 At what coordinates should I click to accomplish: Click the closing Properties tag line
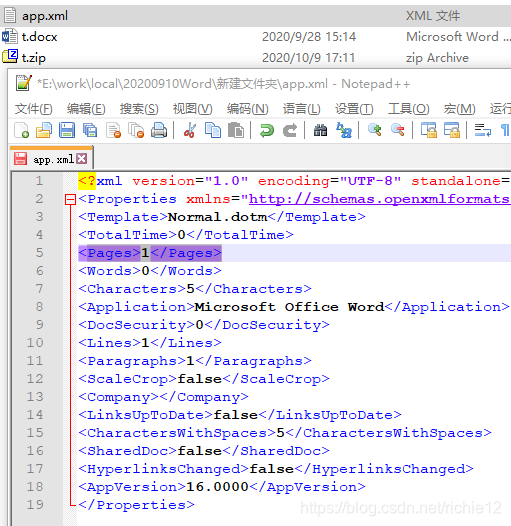136,505
